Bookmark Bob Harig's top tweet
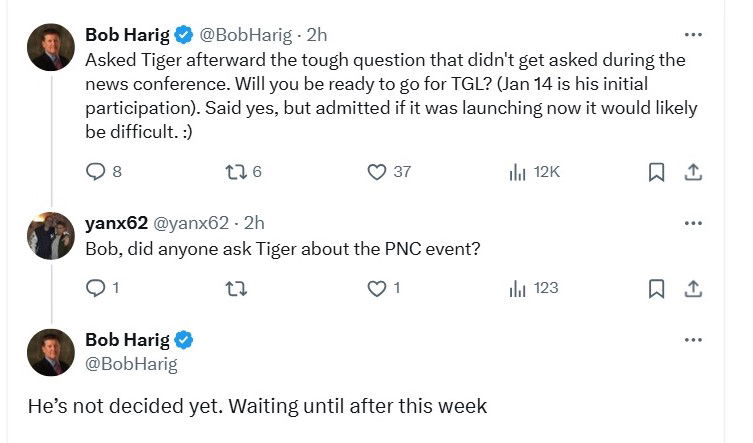Viewport: 753px width, 443px height. pyautogui.click(x=657, y=172)
